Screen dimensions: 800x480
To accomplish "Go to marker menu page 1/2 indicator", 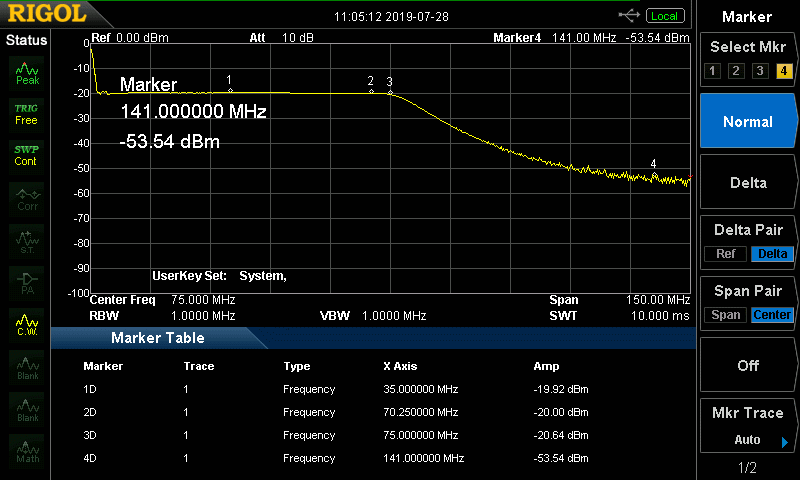I will pos(747,468).
